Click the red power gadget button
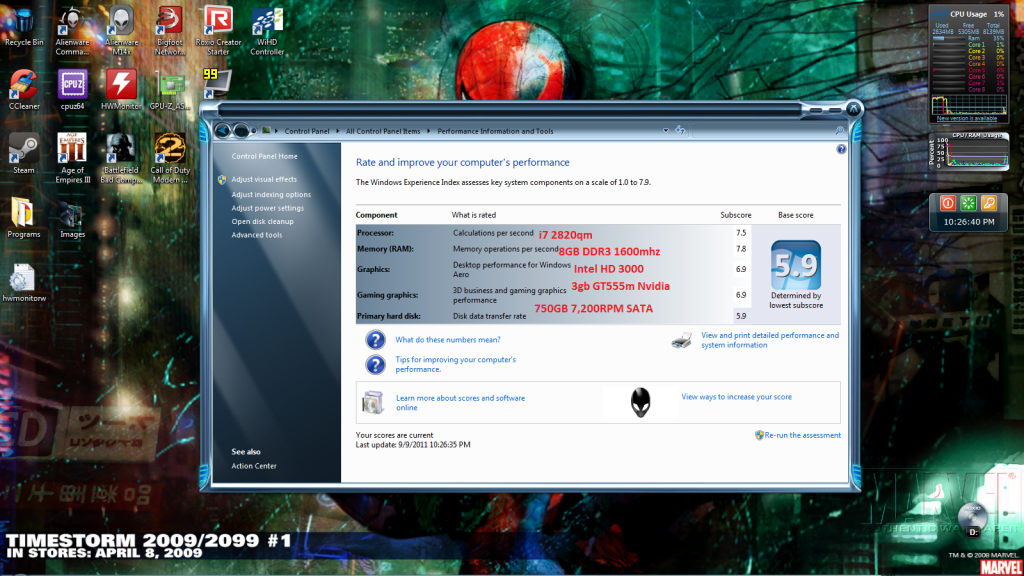This screenshot has height=576, width=1024. click(948, 203)
